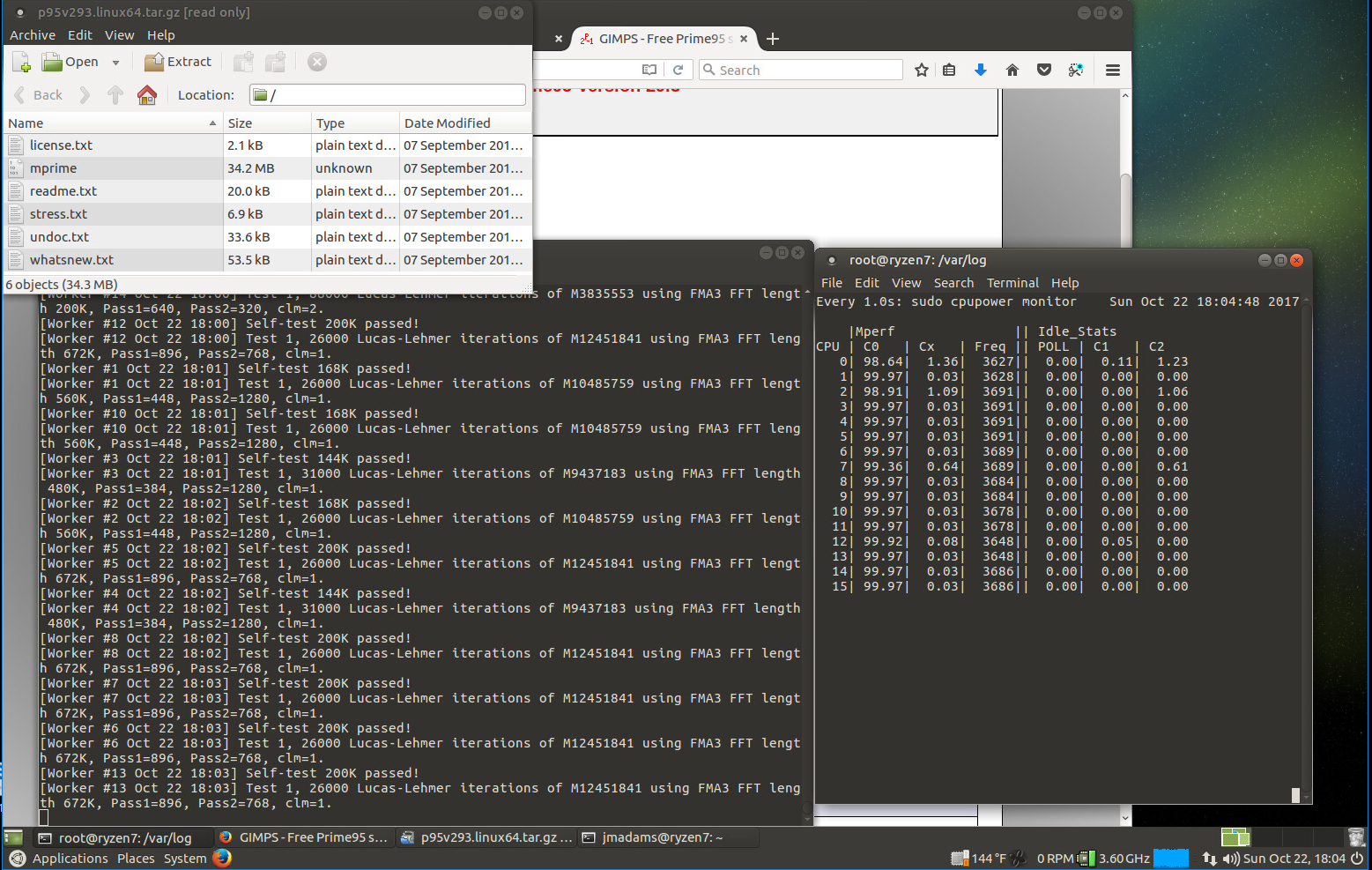Open View menu in root@ryzen7 terminal
This screenshot has width=1372, height=870.
tap(906, 283)
